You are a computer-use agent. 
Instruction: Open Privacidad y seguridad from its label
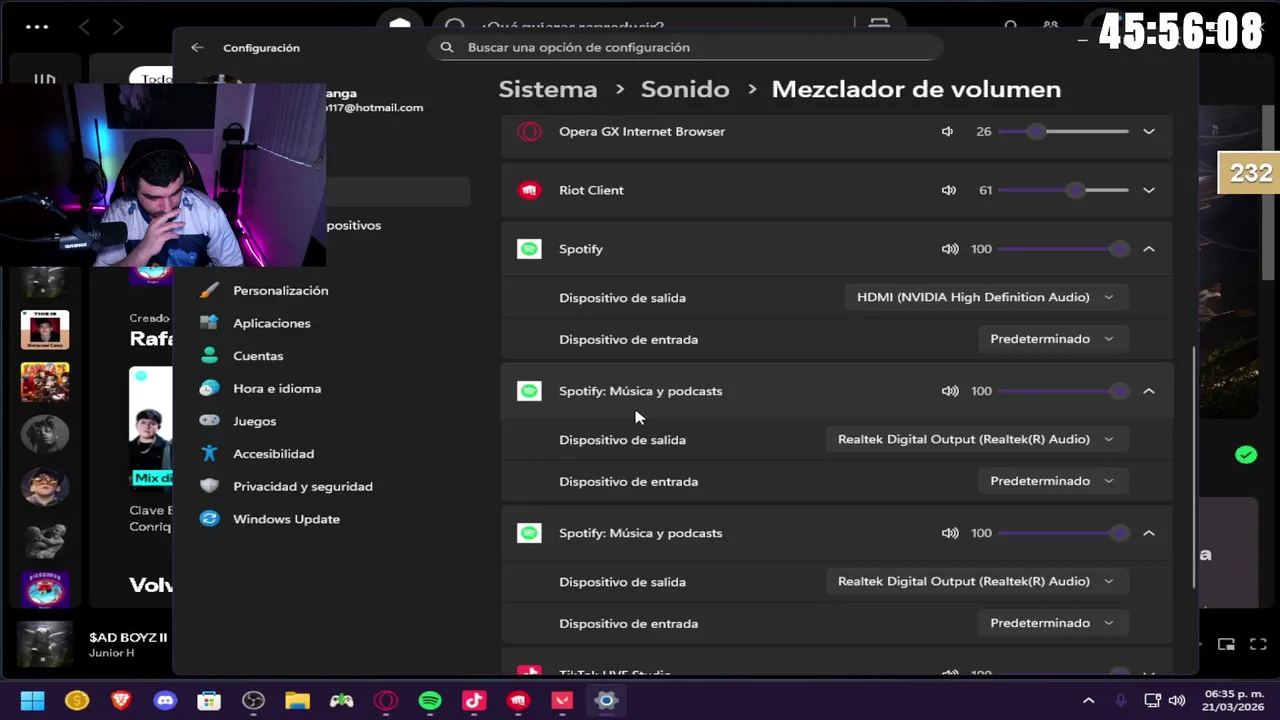pyautogui.click(x=303, y=486)
